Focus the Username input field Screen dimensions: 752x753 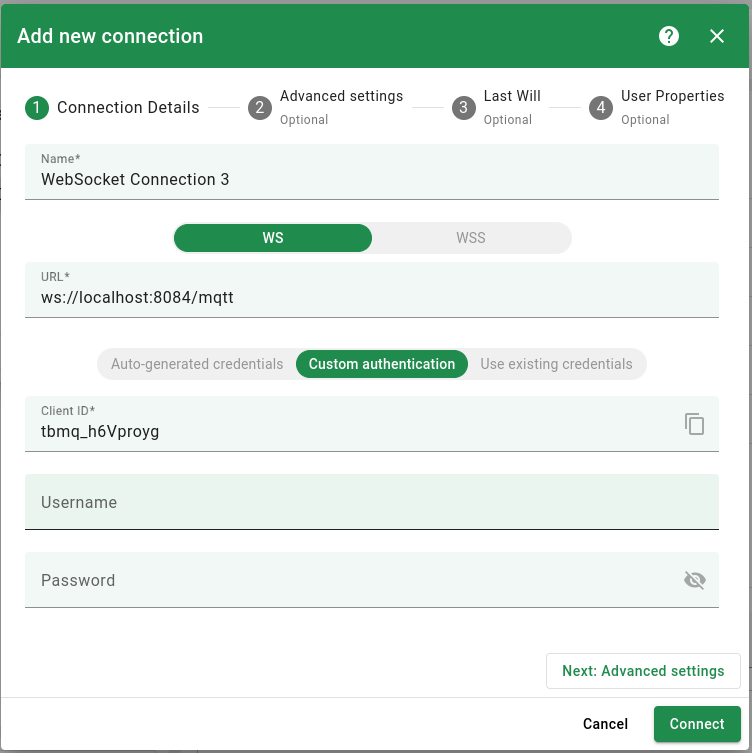(x=371, y=502)
